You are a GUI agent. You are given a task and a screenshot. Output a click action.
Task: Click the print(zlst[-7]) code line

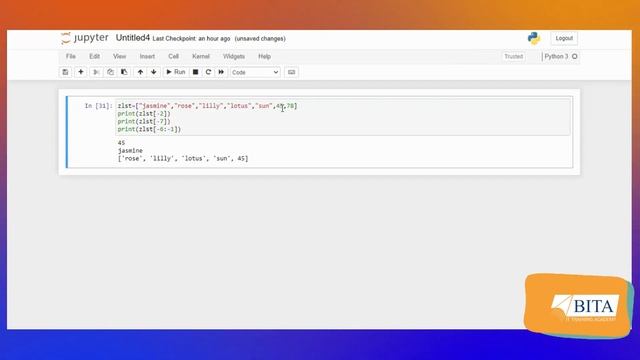(x=144, y=121)
